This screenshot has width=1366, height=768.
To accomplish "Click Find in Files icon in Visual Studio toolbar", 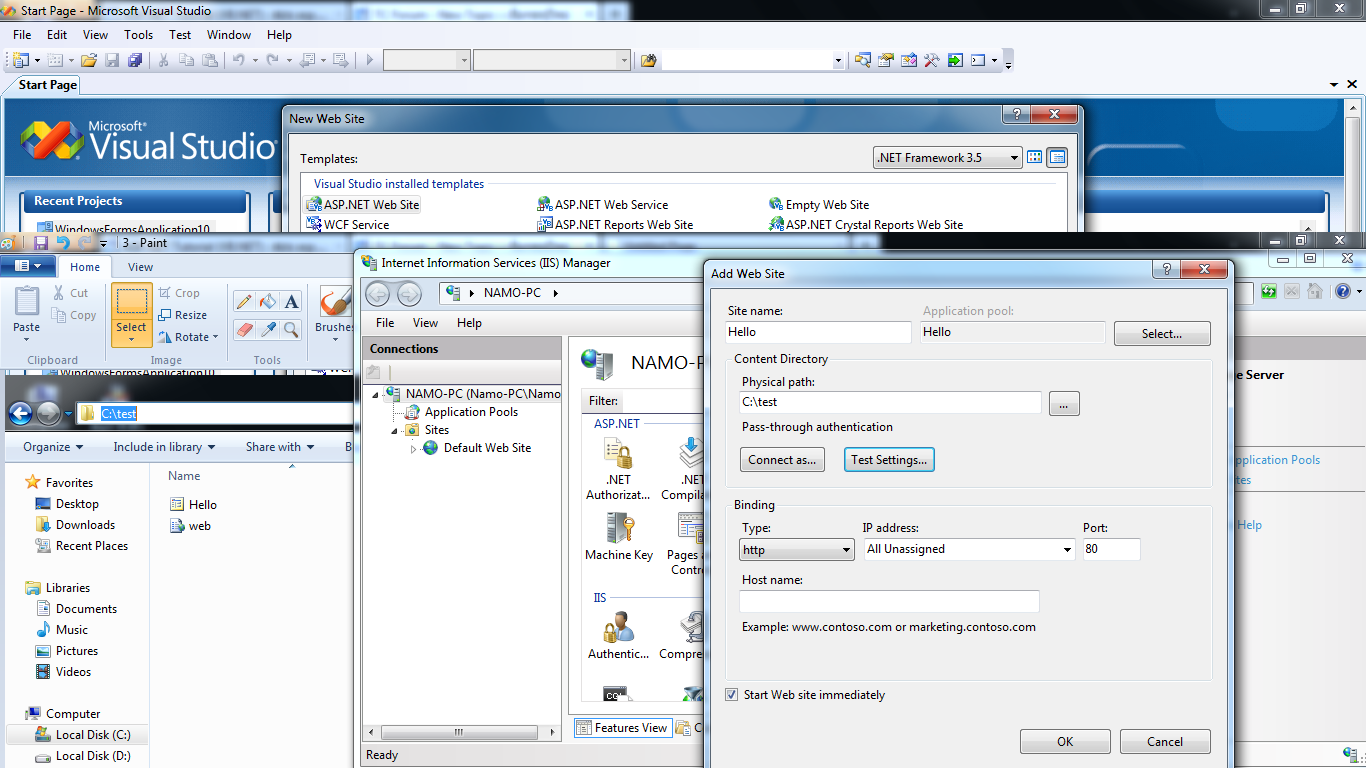I will [648, 60].
